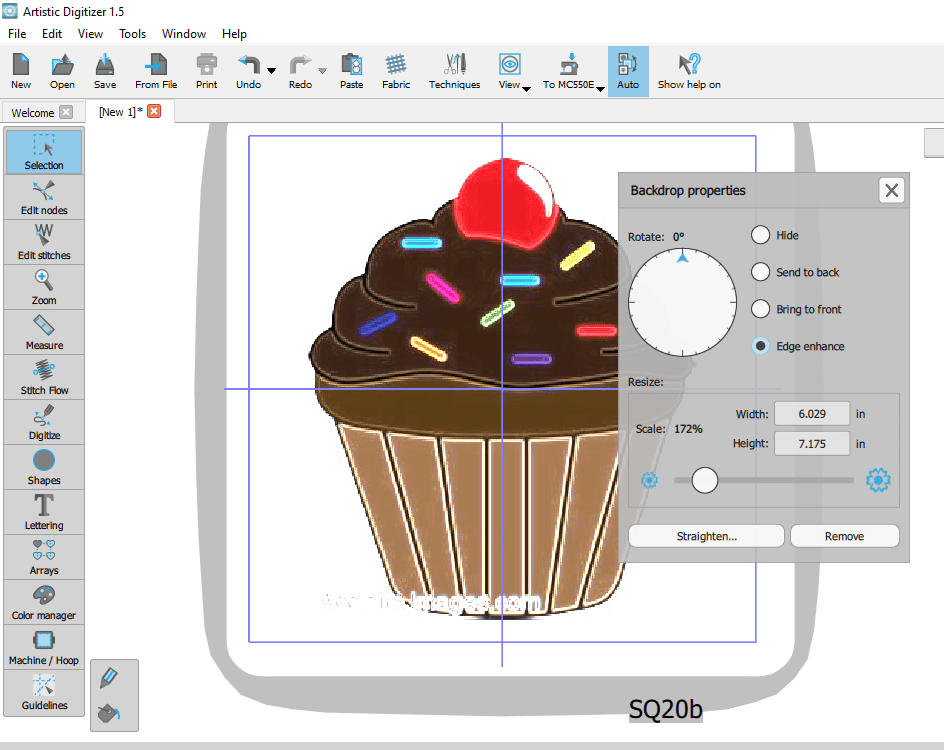Image resolution: width=944 pixels, height=750 pixels.
Task: Select the Edit stitches tool
Action: click(43, 242)
